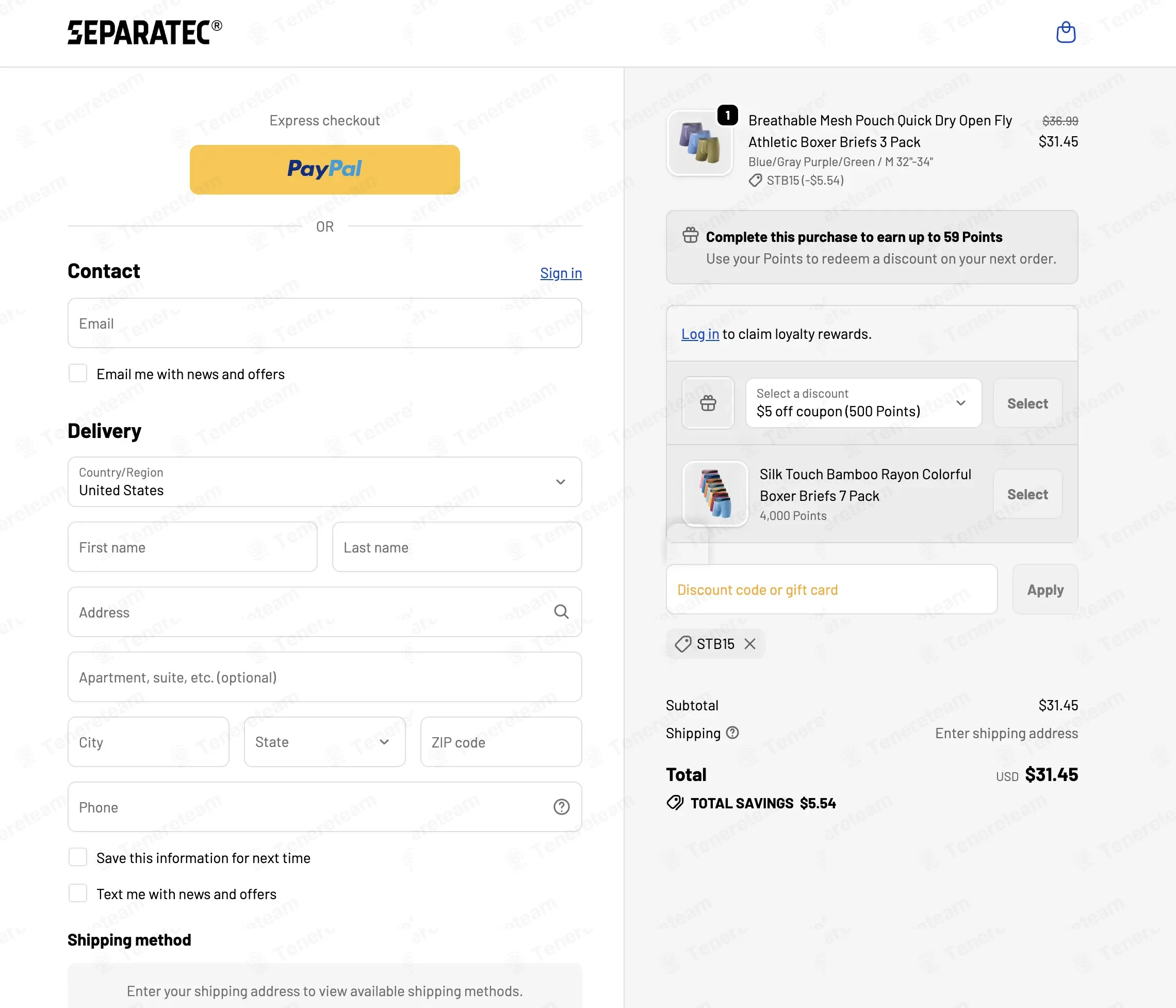
Task: Click the Athletic Boxer Briefs 3 Pack thumbnail
Action: (700, 142)
